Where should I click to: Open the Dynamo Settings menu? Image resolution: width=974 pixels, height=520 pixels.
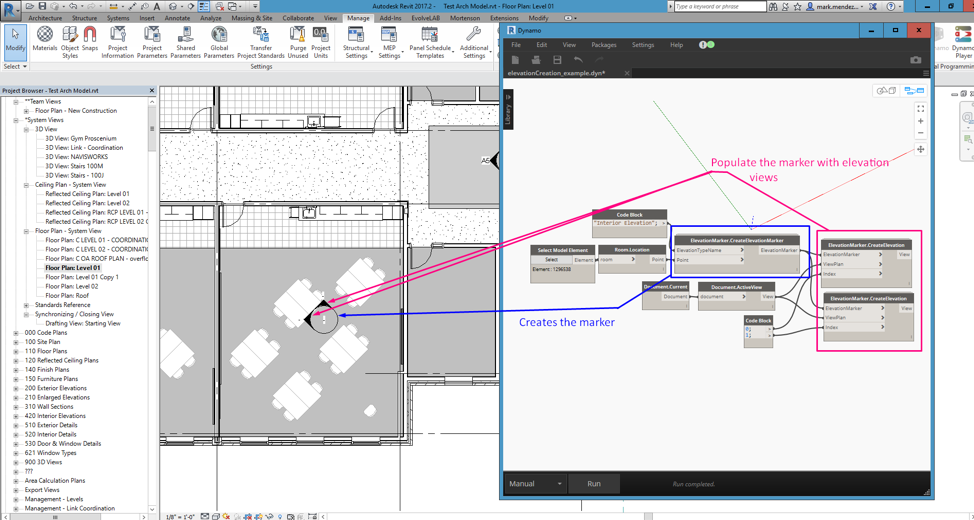click(643, 45)
